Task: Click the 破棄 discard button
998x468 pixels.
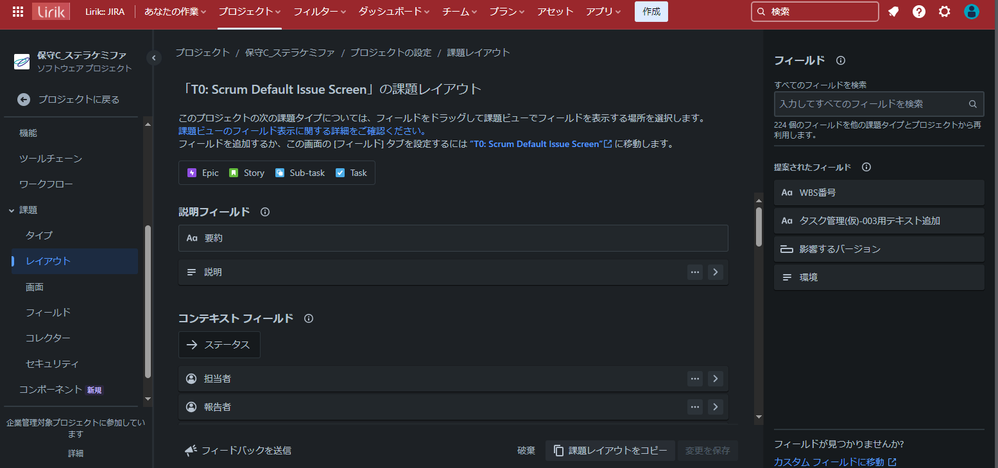Action: (x=526, y=451)
